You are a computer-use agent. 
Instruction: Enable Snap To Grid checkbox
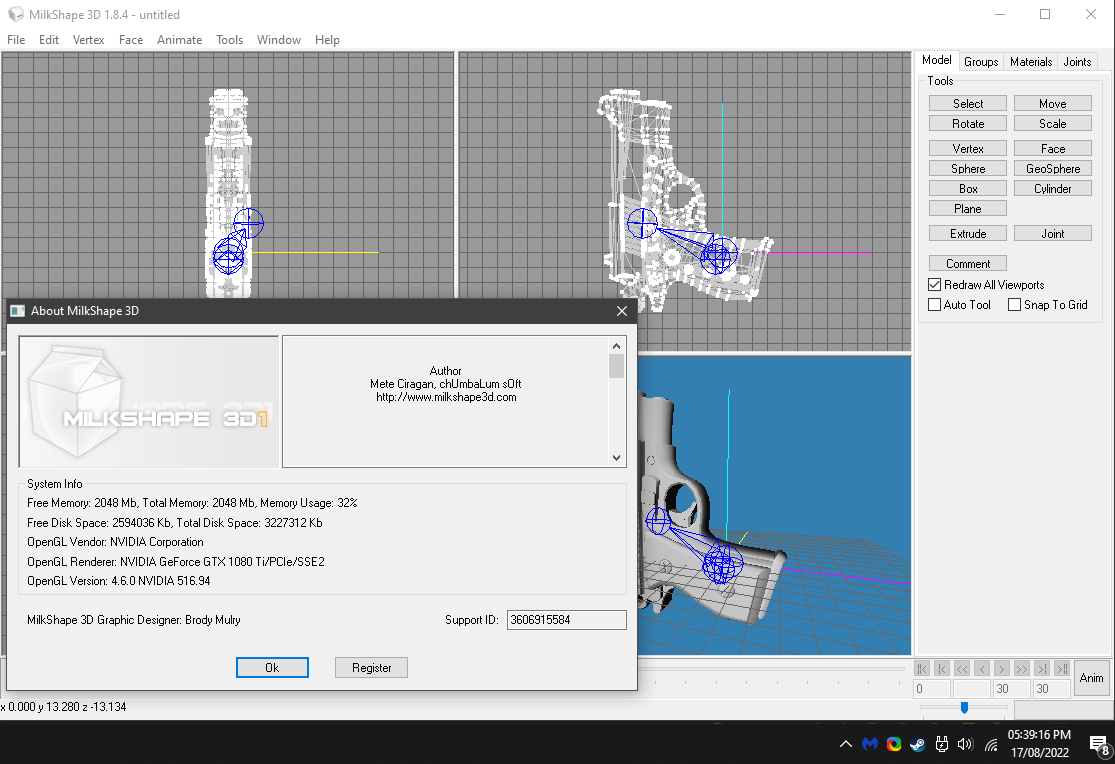pyautogui.click(x=1015, y=304)
